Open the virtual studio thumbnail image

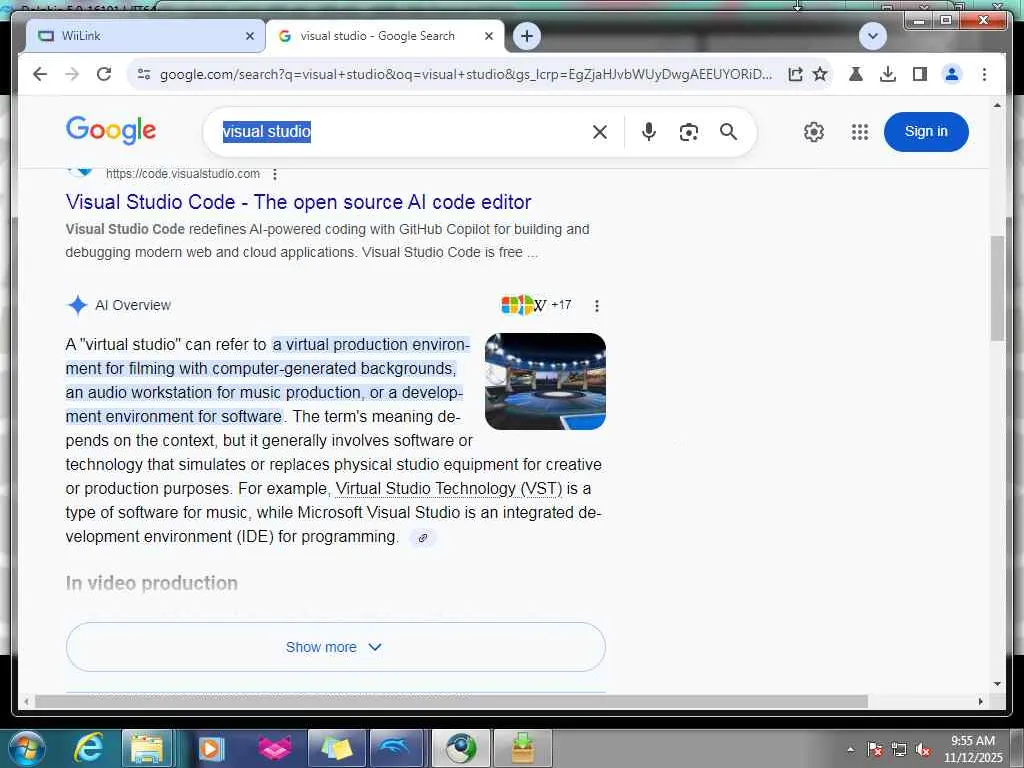coord(545,381)
